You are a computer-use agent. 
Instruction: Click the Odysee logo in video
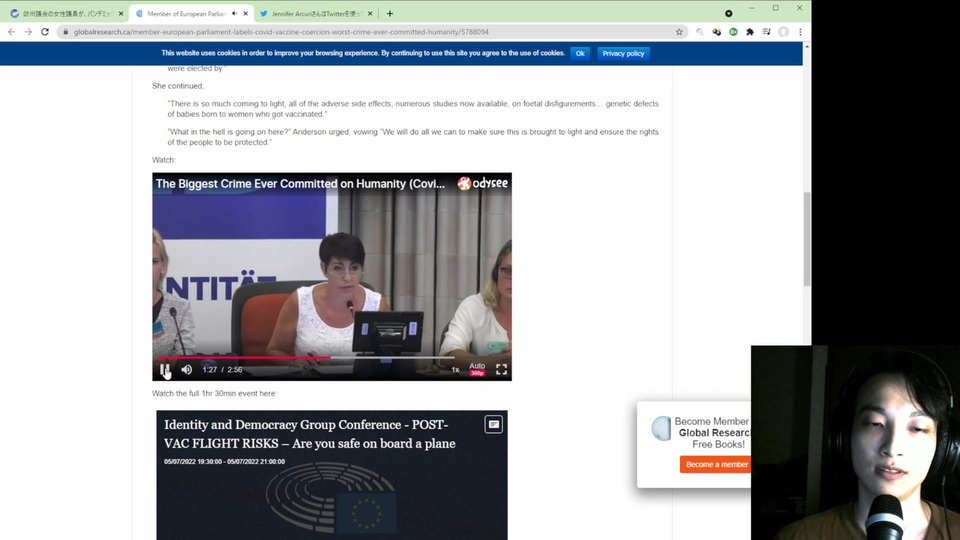(482, 183)
